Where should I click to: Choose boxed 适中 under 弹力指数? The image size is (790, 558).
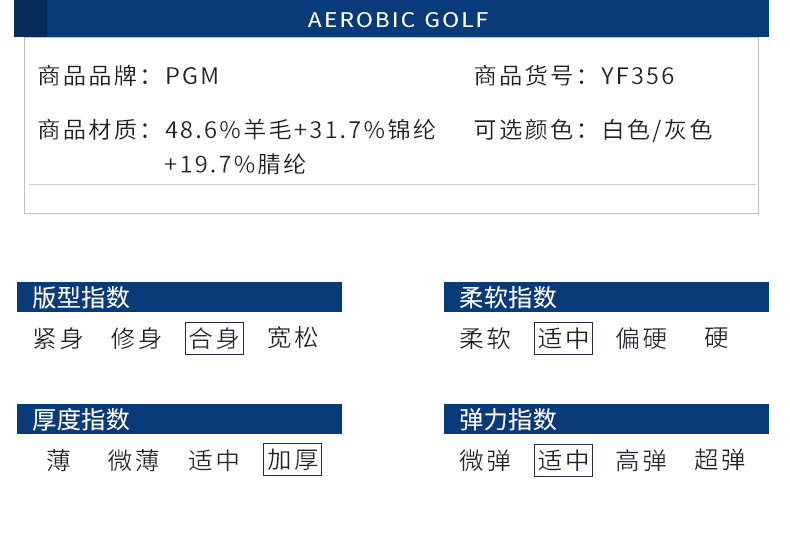(563, 460)
